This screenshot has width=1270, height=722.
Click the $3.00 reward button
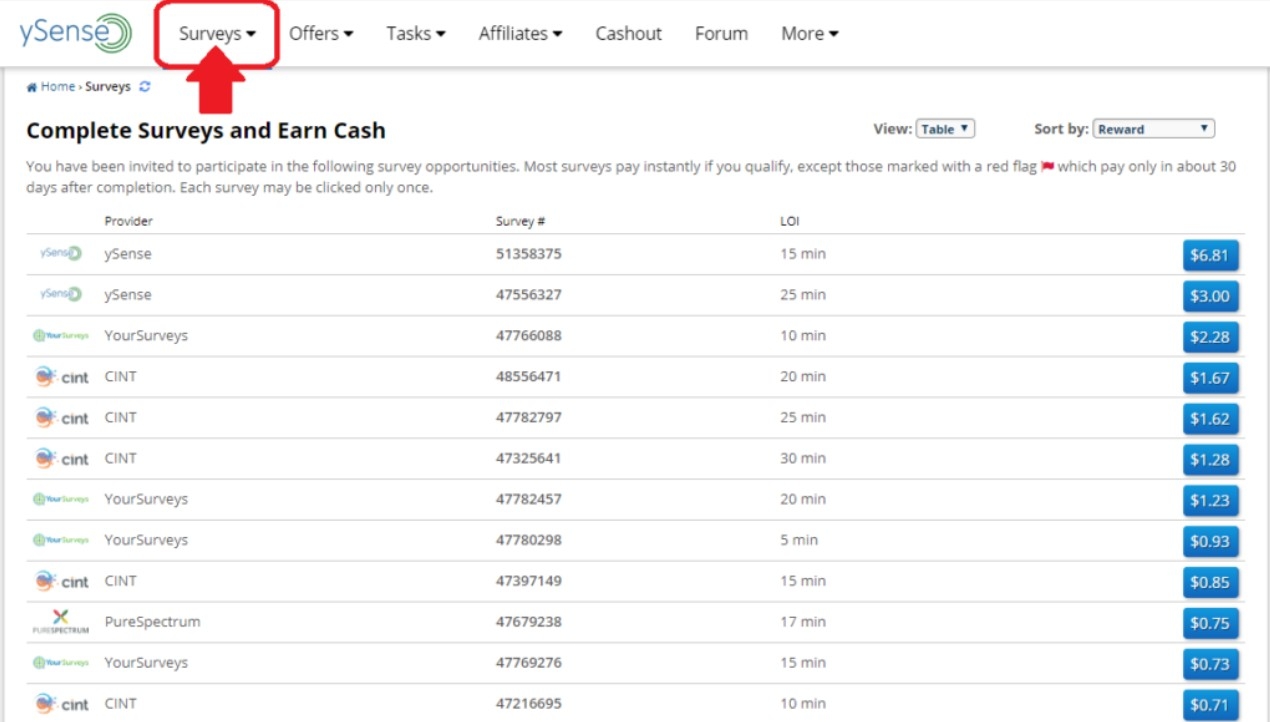pyautogui.click(x=1211, y=296)
